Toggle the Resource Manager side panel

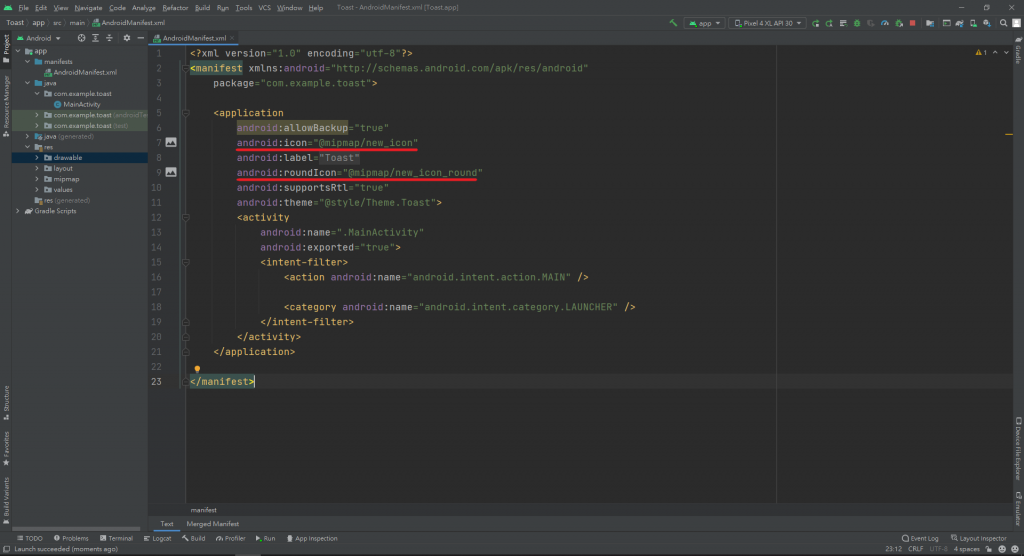pyautogui.click(x=7, y=105)
